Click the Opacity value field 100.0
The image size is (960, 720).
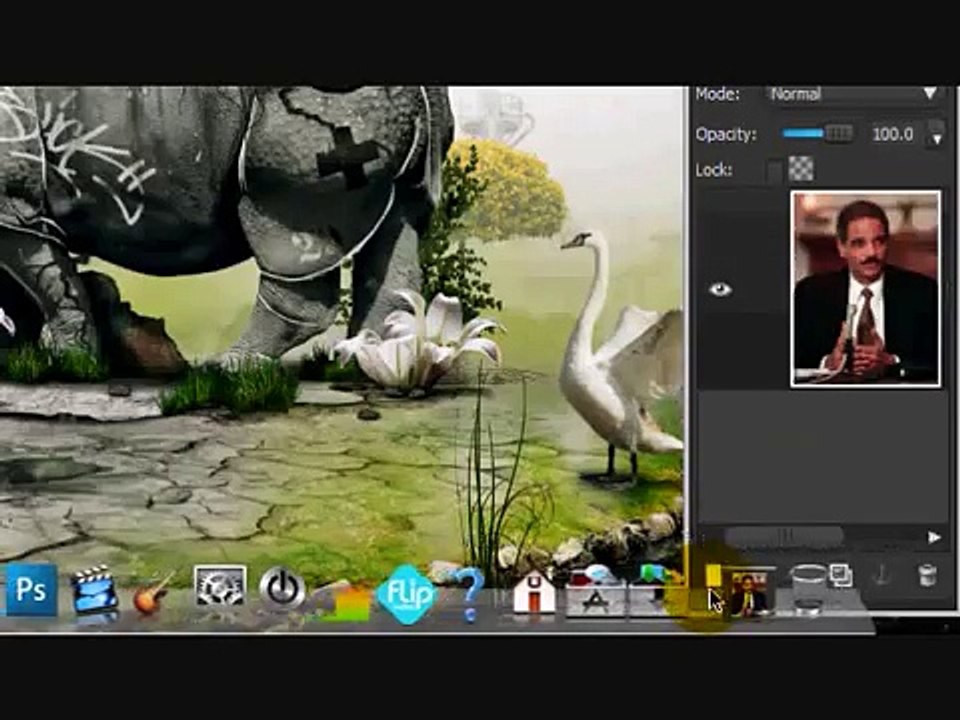click(893, 134)
